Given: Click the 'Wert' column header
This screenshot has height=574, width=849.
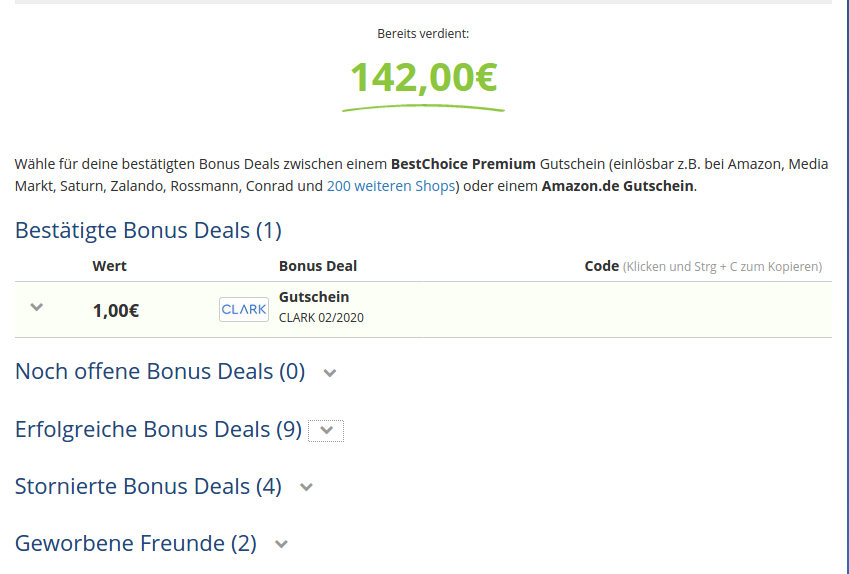Looking at the screenshot, I should pyautogui.click(x=109, y=266).
